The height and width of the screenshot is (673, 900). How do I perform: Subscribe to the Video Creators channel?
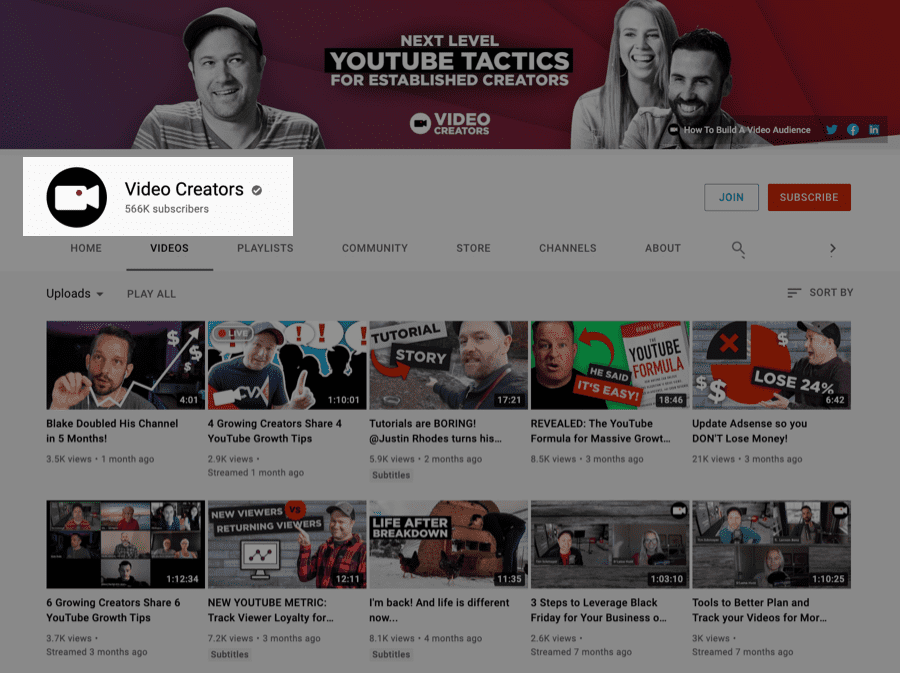[809, 197]
